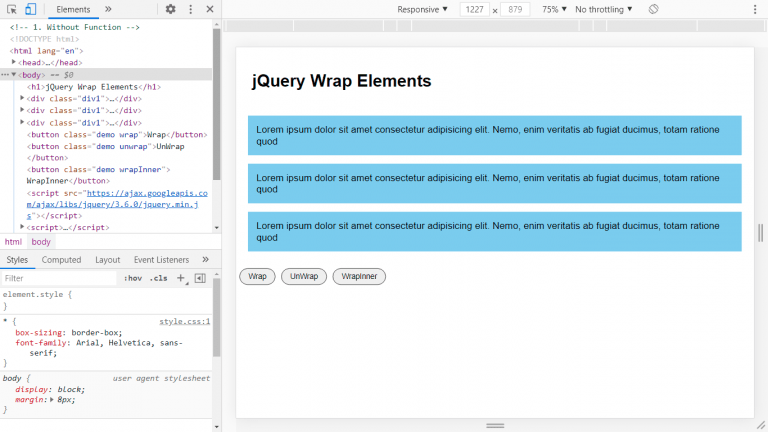Grab the viewport corner resize handle
Screen dimensions: 768x432
tap(761, 425)
